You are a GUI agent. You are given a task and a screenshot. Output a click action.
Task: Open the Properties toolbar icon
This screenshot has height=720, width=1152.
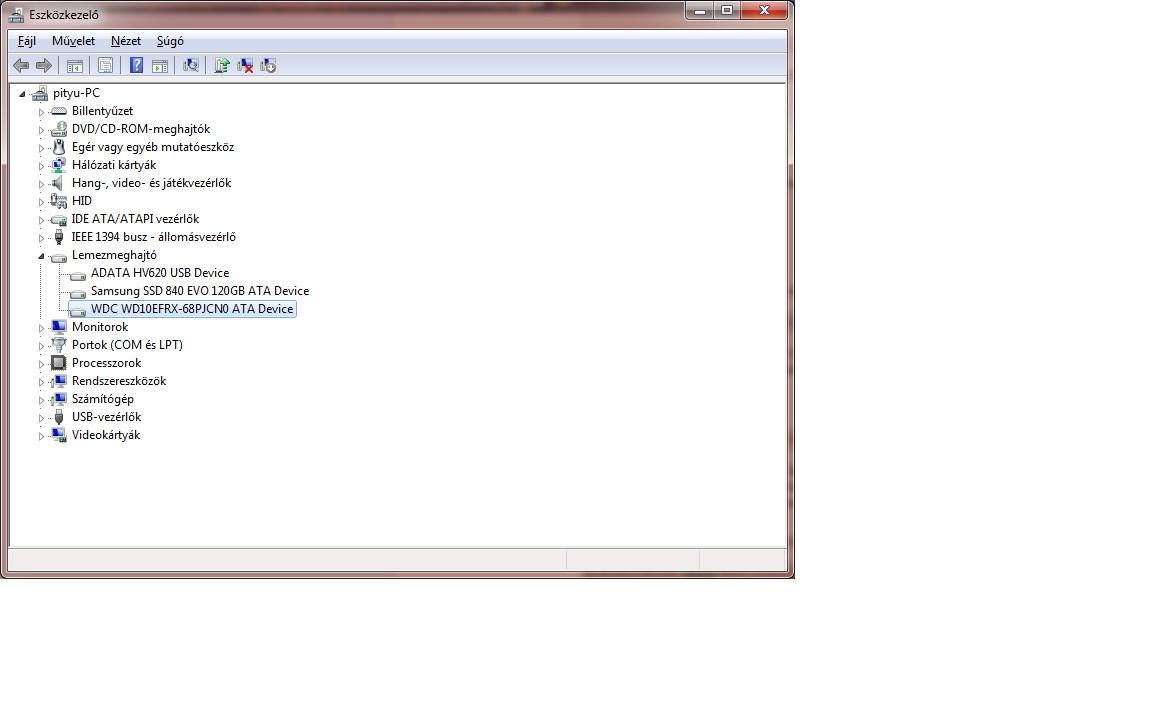point(106,65)
